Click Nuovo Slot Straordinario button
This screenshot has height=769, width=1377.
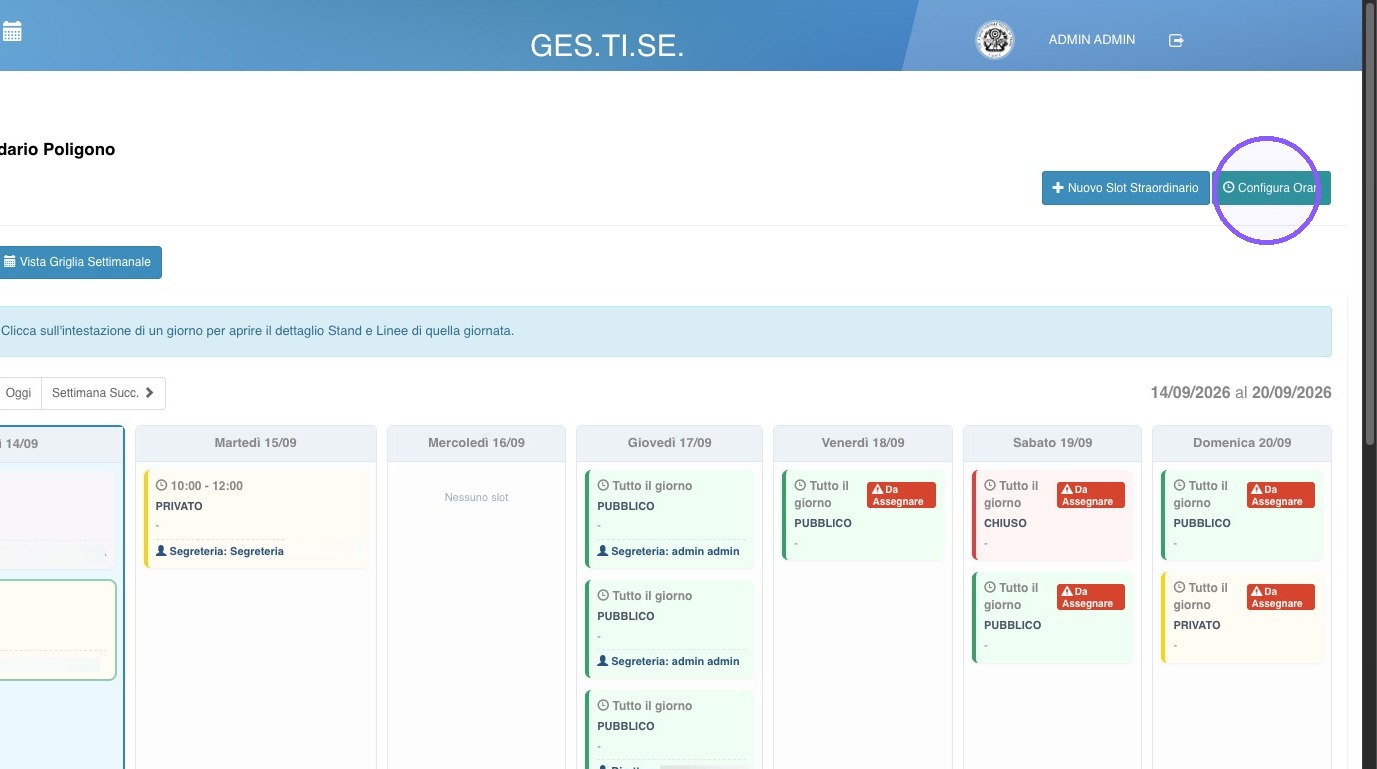coord(1125,188)
